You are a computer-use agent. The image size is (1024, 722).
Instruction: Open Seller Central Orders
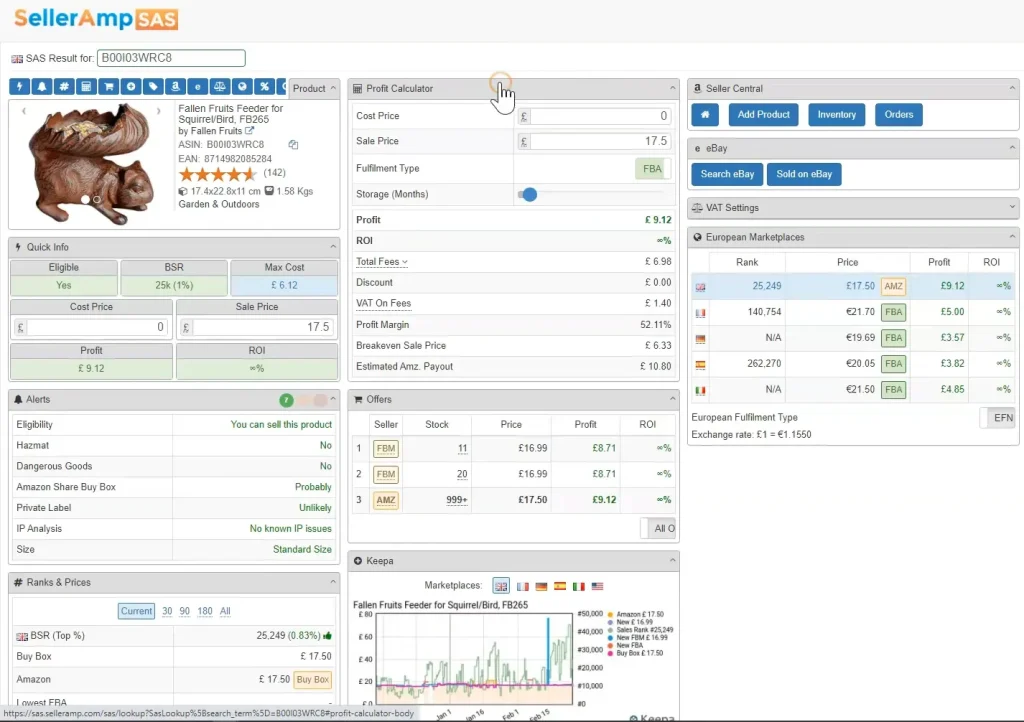(x=899, y=115)
